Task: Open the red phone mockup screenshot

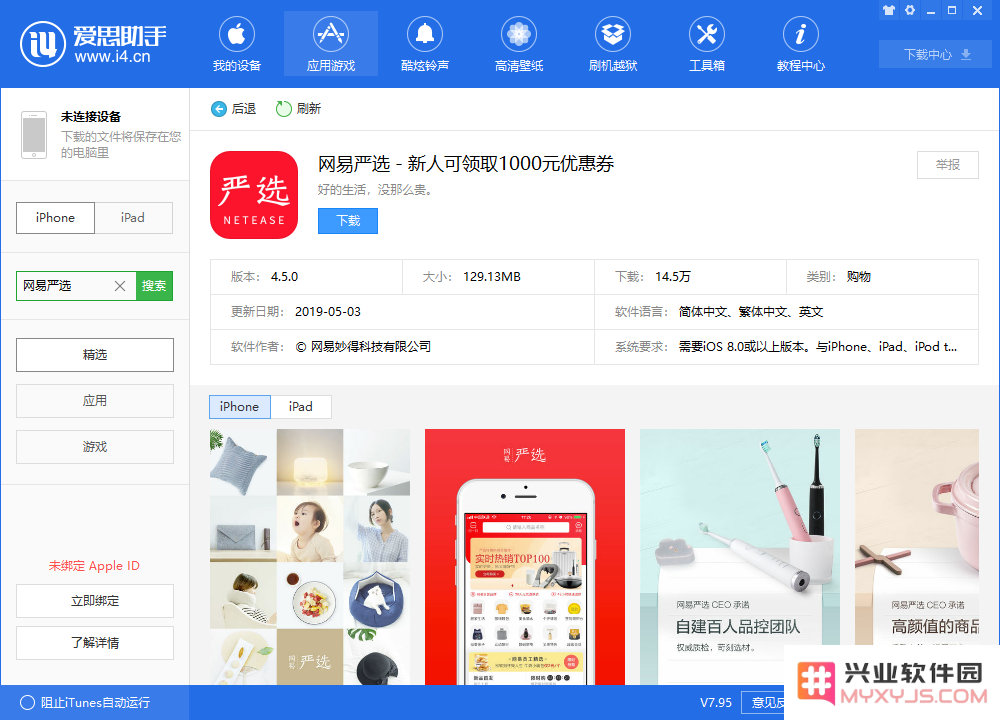Action: [525, 557]
